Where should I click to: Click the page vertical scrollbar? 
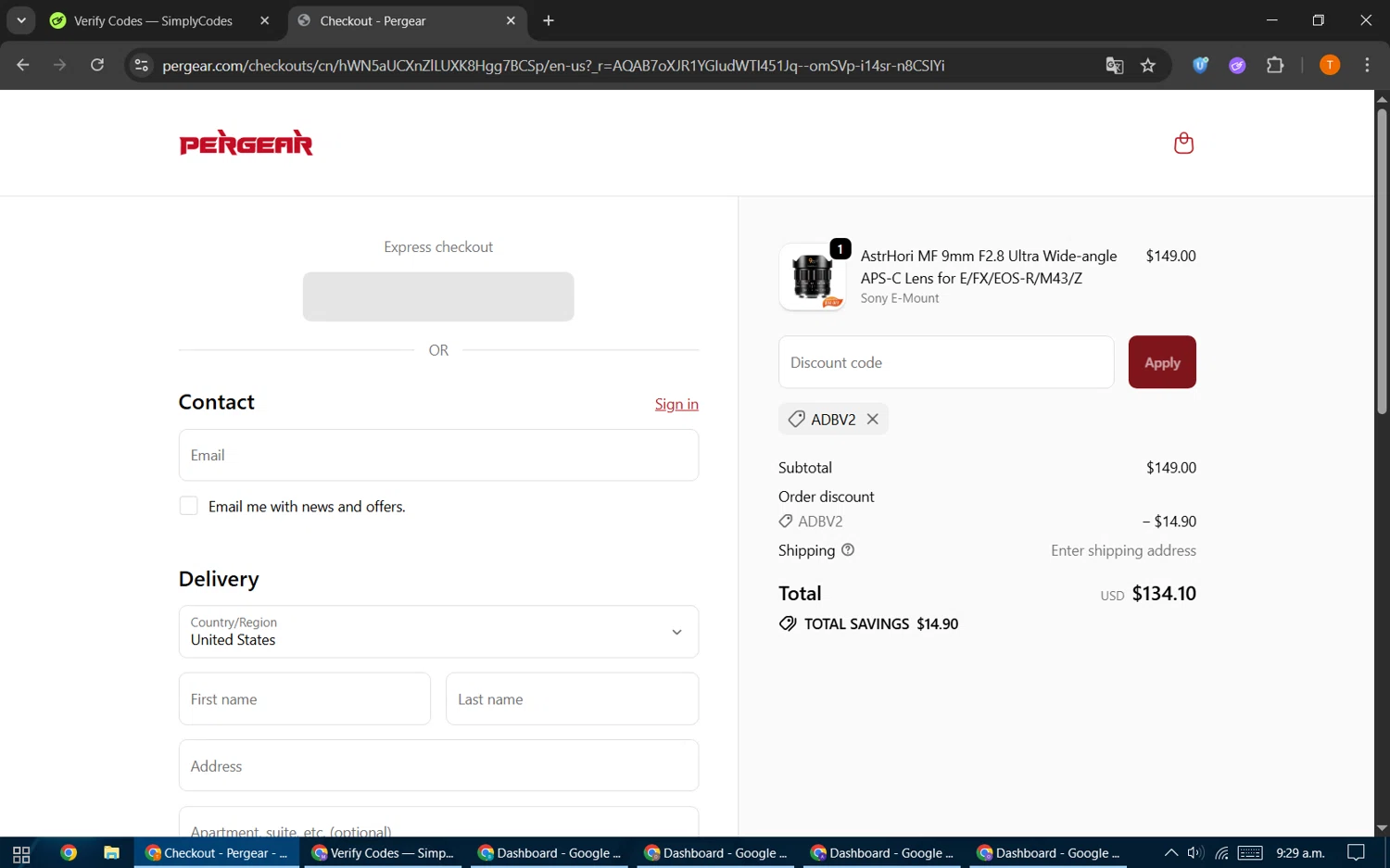1382,262
